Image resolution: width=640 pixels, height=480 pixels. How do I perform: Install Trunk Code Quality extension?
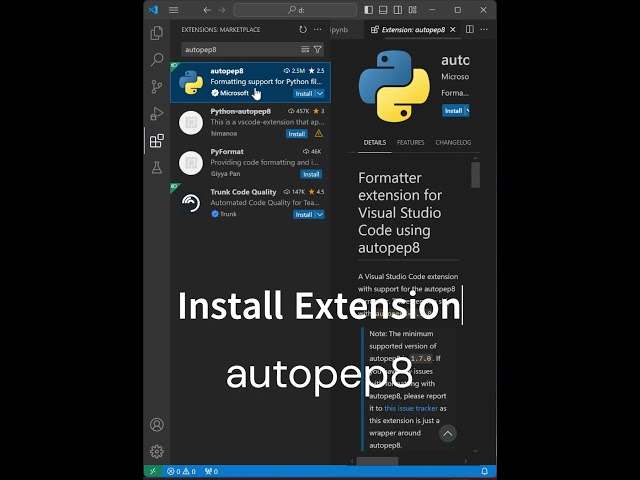point(304,214)
